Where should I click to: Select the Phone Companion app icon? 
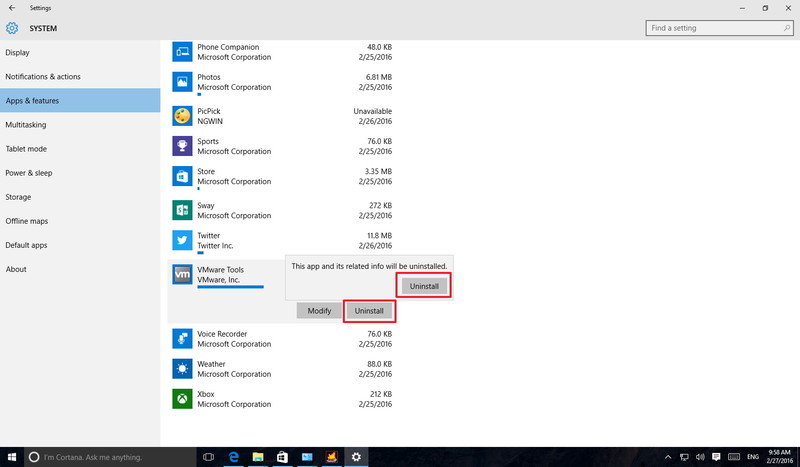pos(182,52)
